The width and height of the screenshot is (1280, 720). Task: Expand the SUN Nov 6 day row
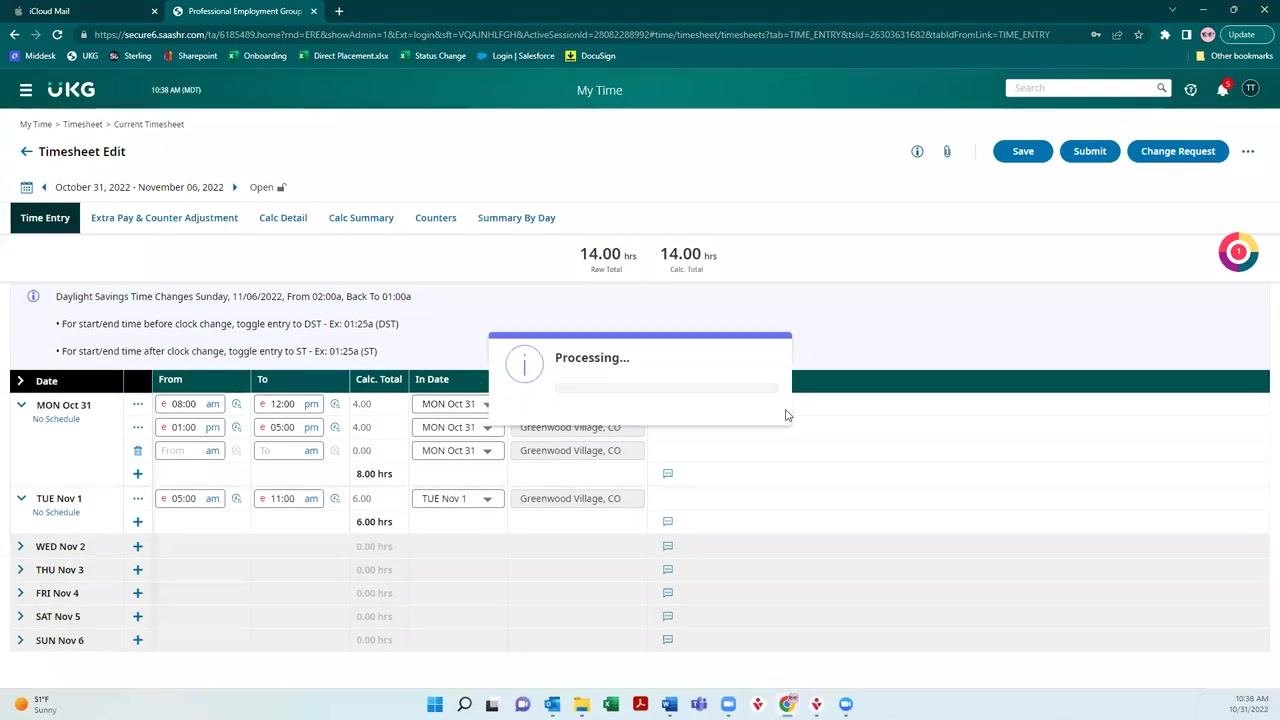click(21, 640)
